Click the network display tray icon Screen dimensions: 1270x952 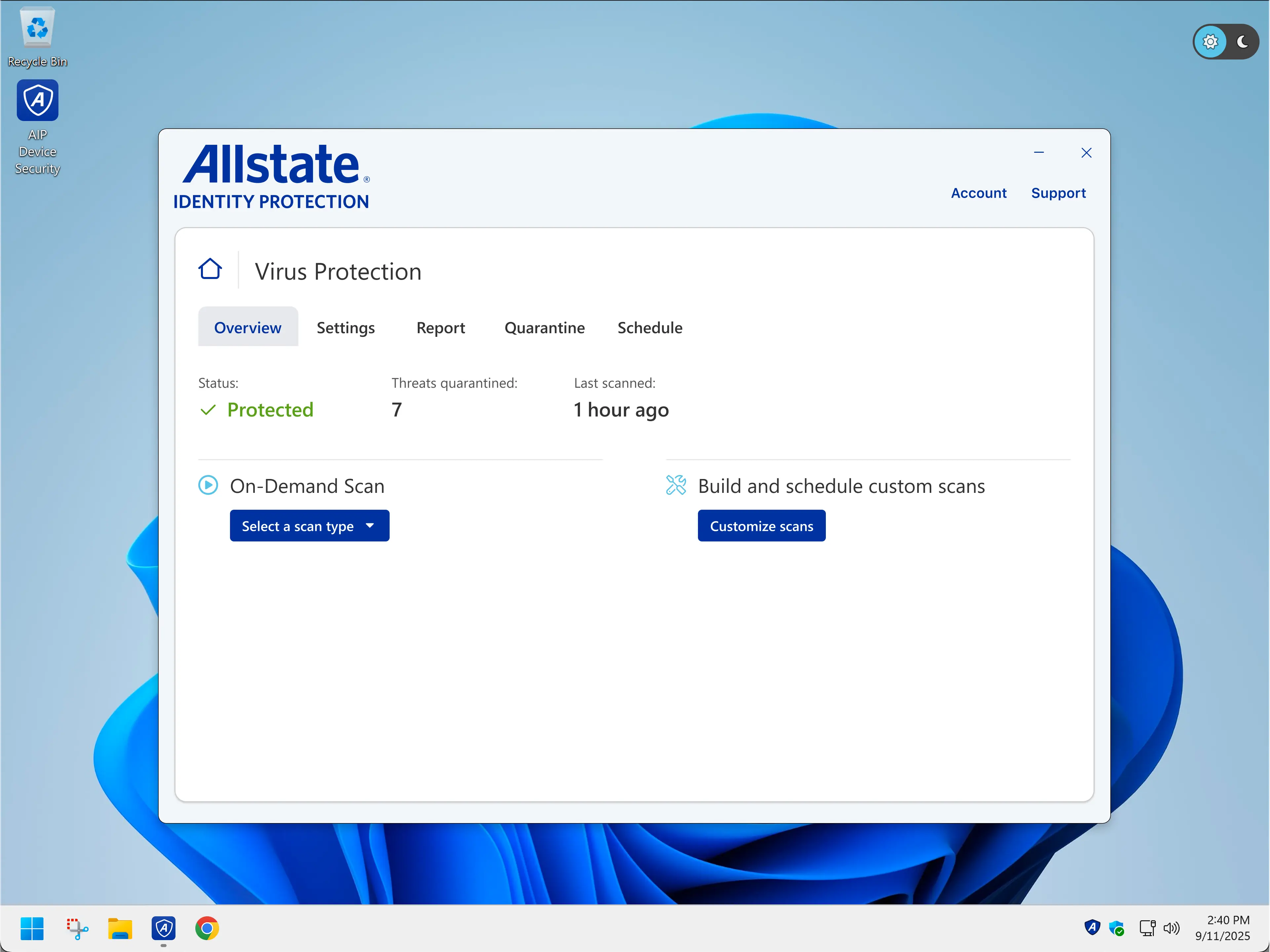tap(1147, 928)
